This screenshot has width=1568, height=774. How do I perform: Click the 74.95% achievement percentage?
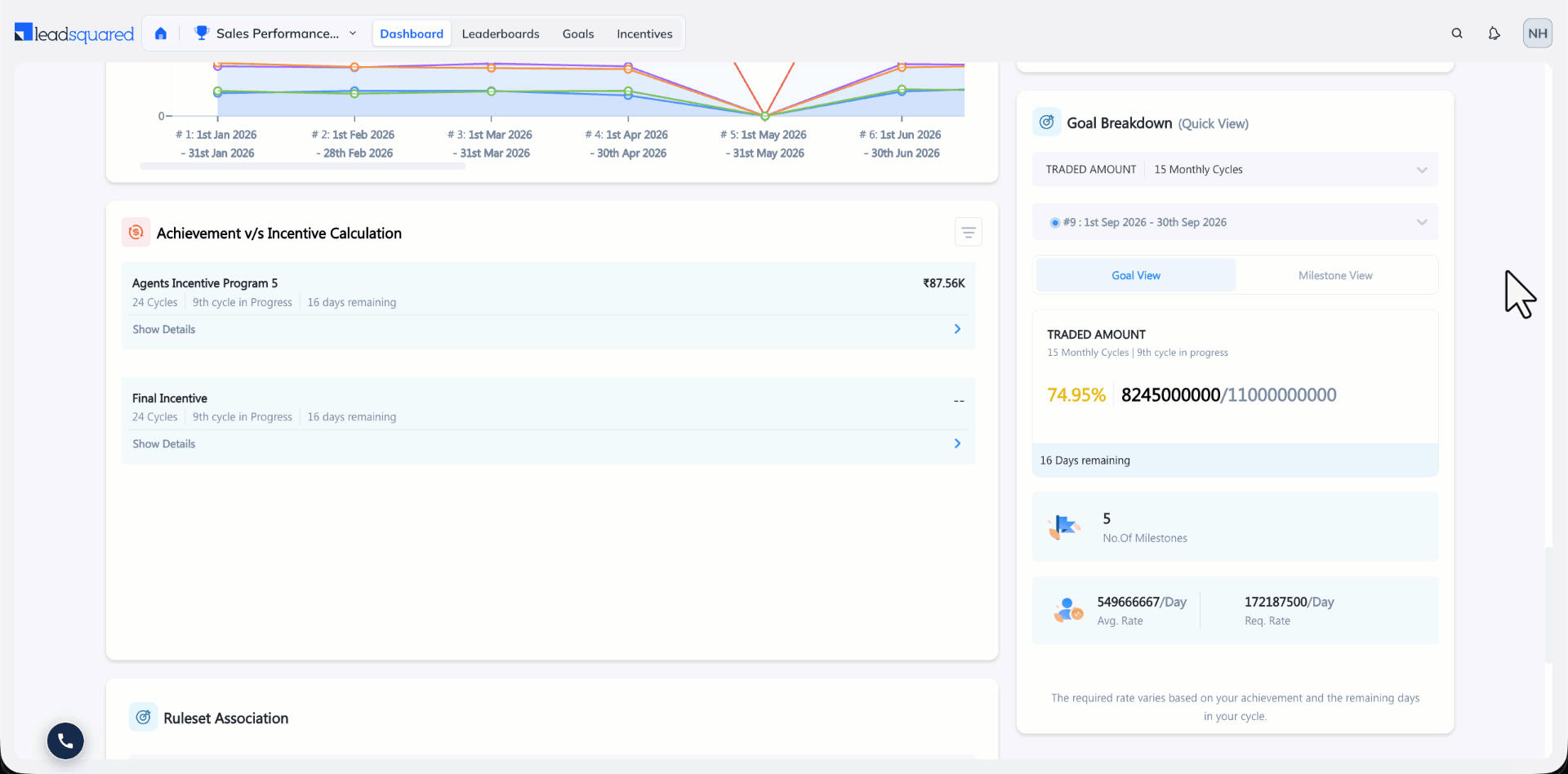pos(1076,395)
